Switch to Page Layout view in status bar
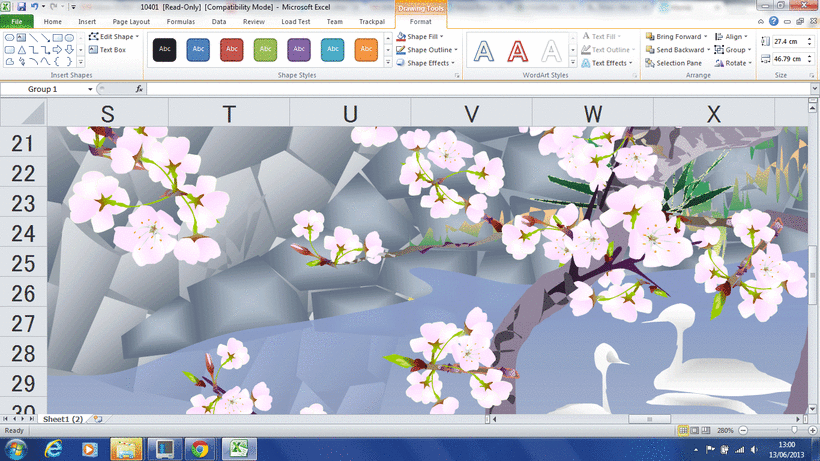This screenshot has width=820, height=461. 696,430
